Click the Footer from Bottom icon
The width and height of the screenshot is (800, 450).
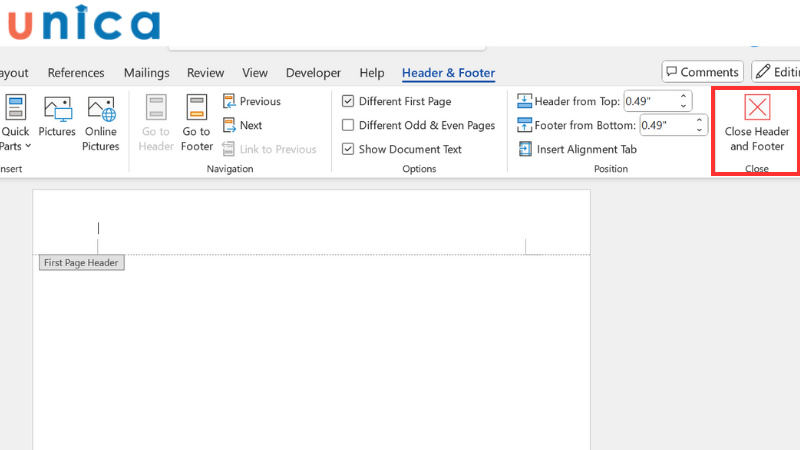524,125
